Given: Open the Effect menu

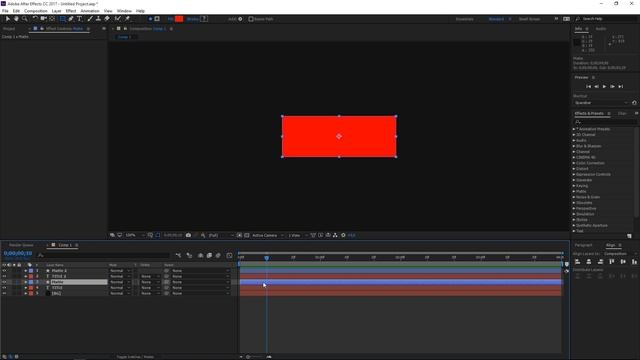Looking at the screenshot, I should point(71,11).
